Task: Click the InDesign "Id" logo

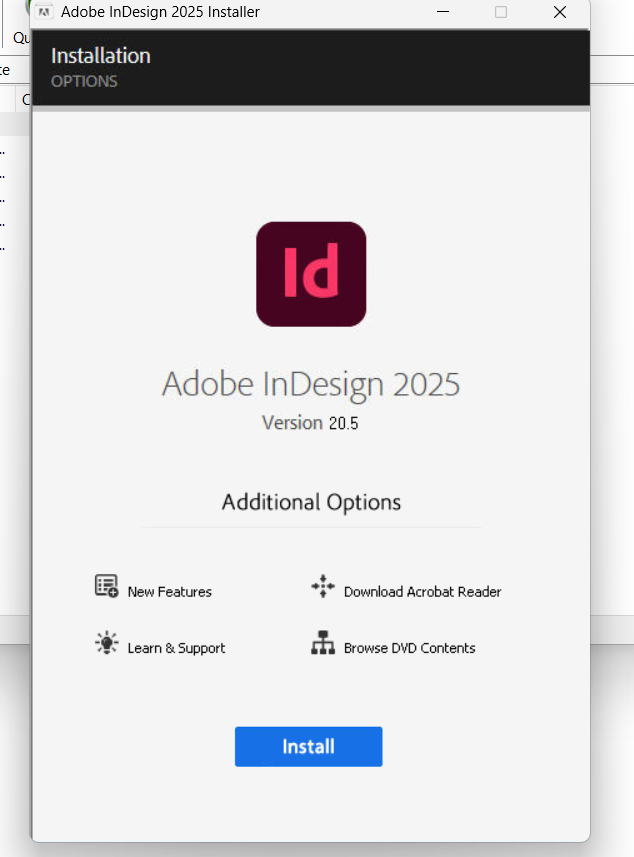Action: click(x=311, y=274)
